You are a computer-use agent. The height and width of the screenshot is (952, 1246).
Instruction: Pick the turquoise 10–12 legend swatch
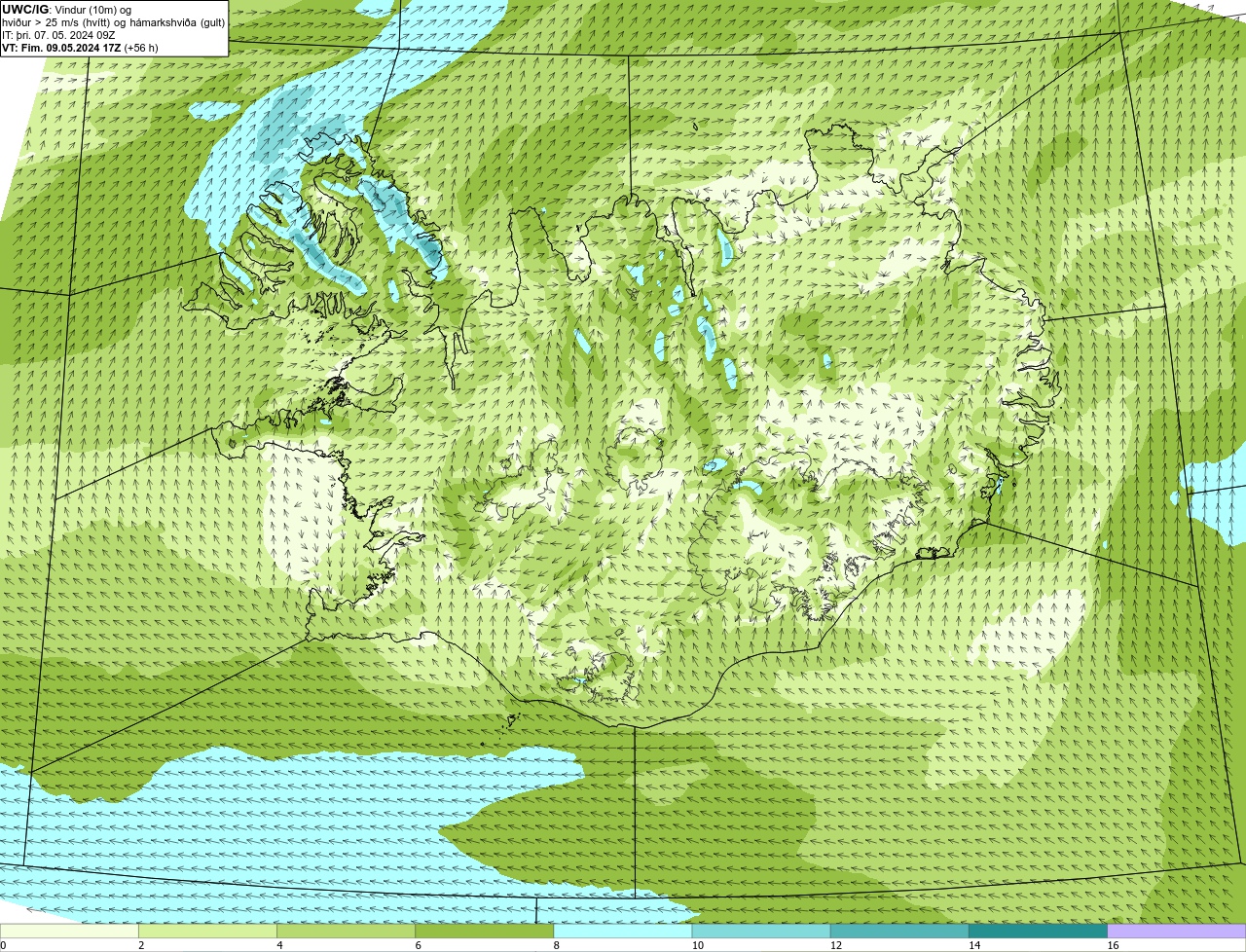pyautogui.click(x=761, y=932)
